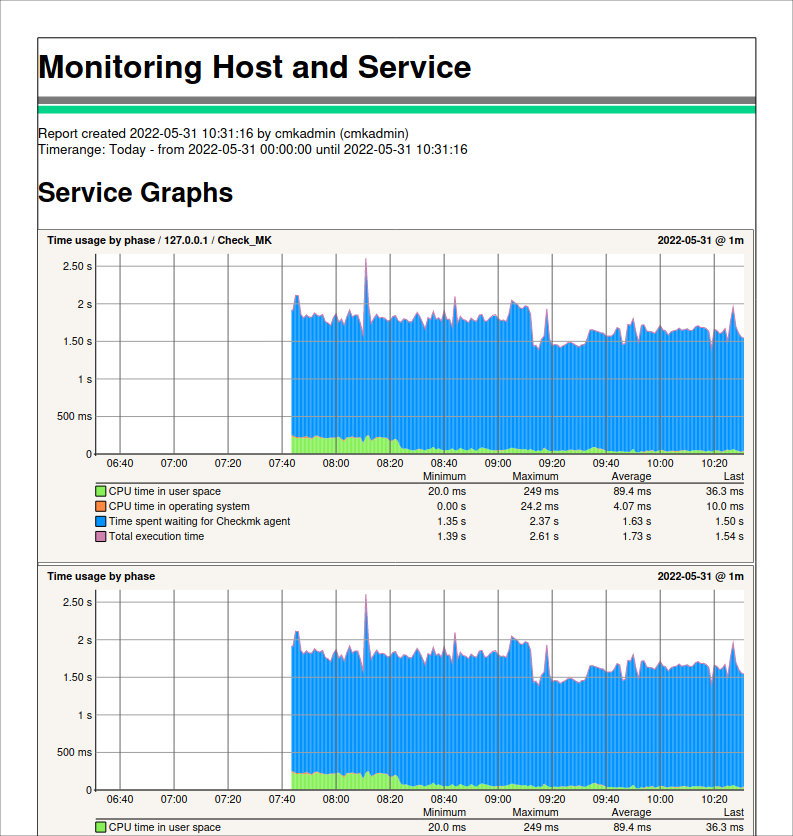Screen dimensions: 793x836
Task: Click the green CPU user space swatch in Check_MK legend
Action: tap(100, 491)
